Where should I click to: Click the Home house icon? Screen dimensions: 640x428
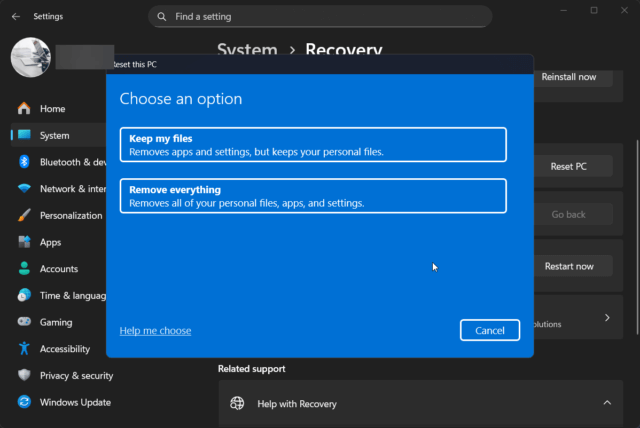(24, 109)
